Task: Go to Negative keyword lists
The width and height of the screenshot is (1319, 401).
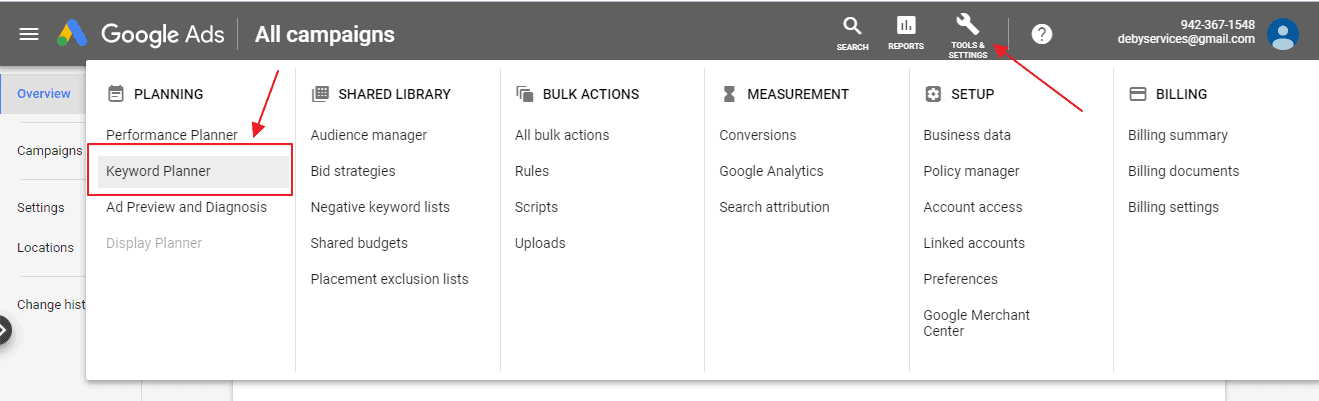Action: [x=380, y=207]
